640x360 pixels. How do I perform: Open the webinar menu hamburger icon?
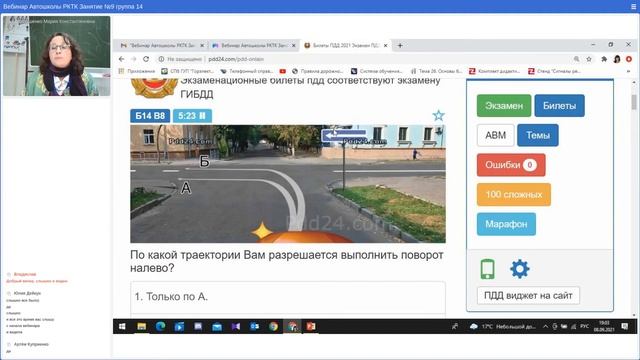tap(633, 7)
